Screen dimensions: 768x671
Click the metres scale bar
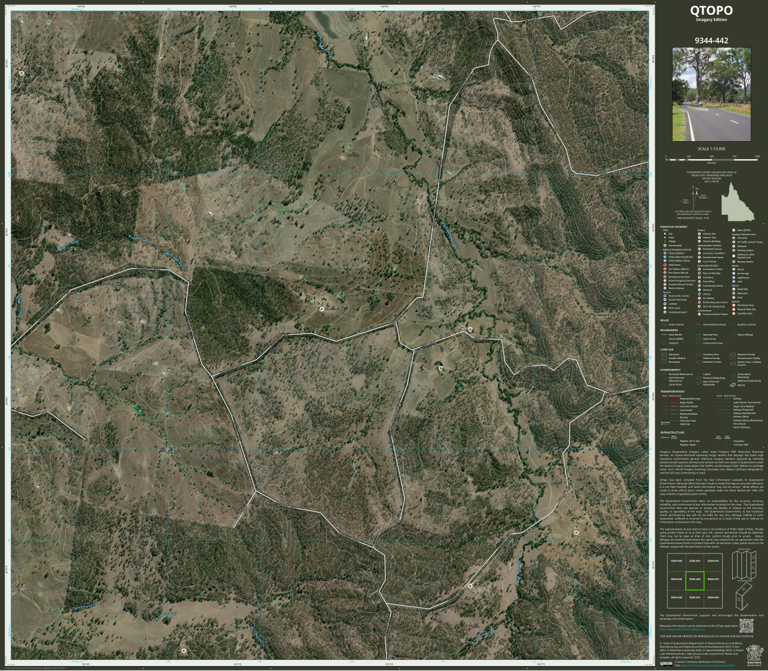pyautogui.click(x=712, y=159)
